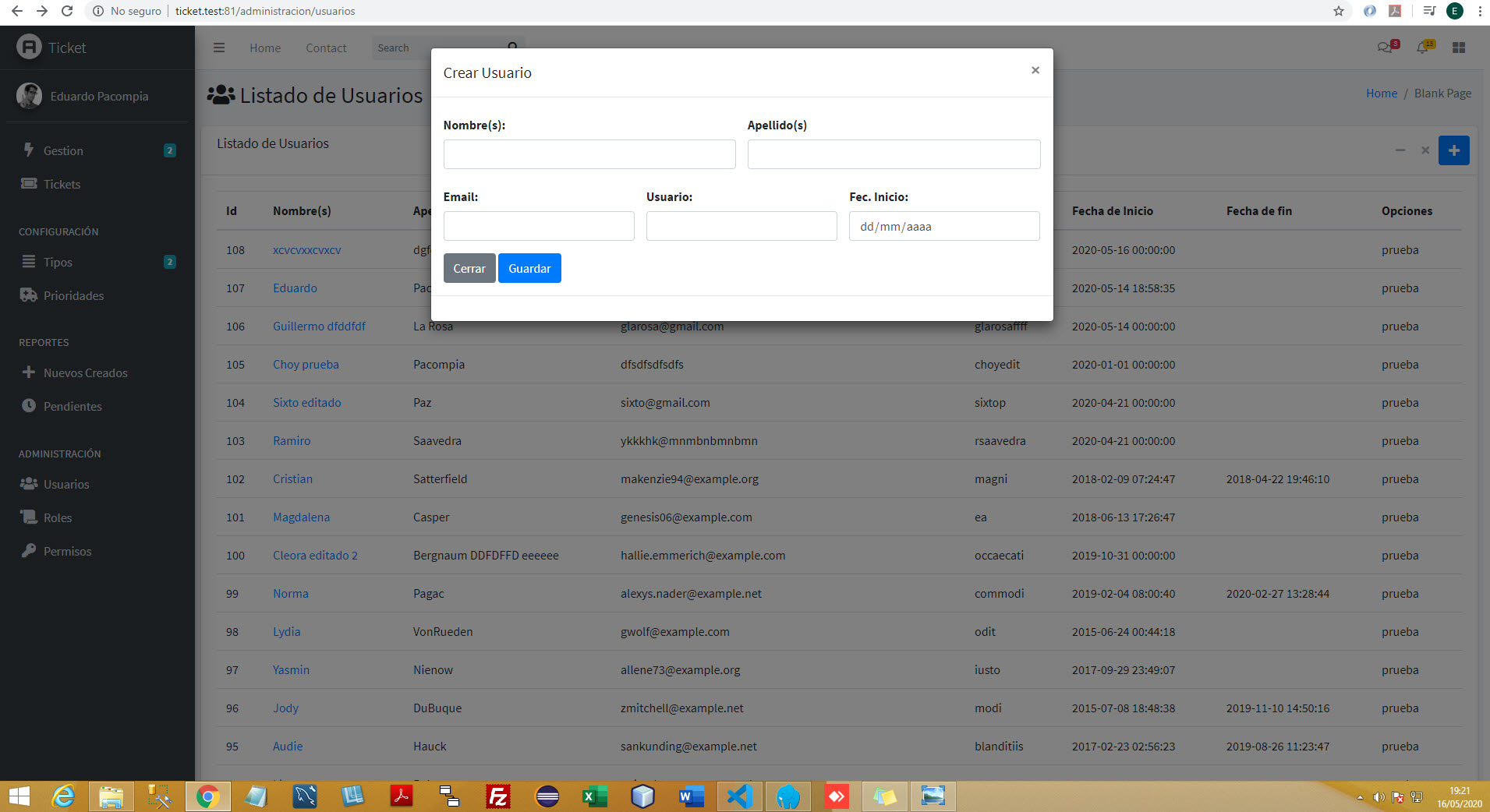The image size is (1490, 812).
Task: Open user Magdalena link
Action: (301, 517)
